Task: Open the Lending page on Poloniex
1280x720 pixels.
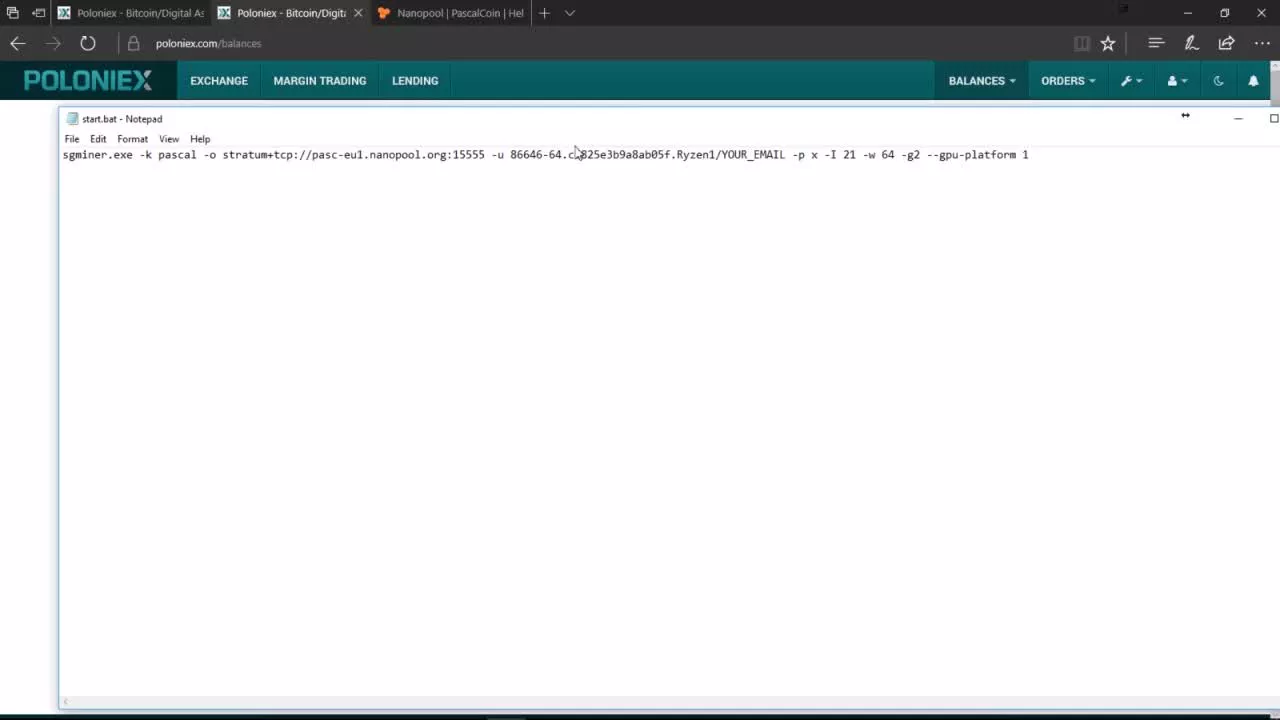Action: [415, 81]
